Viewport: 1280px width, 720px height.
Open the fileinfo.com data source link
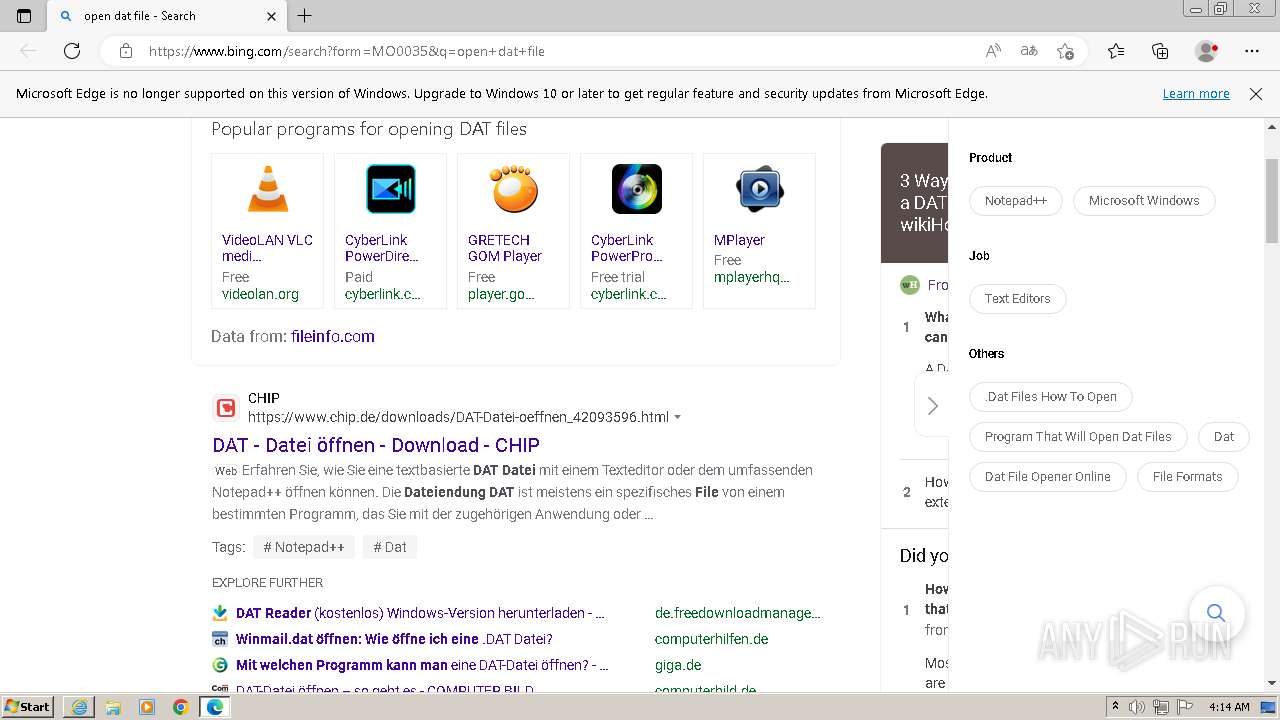333,336
